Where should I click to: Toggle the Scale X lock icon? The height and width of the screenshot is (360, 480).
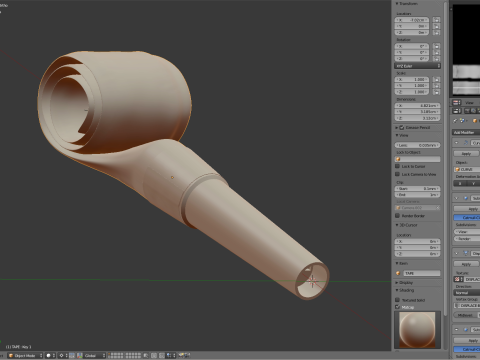[436, 79]
